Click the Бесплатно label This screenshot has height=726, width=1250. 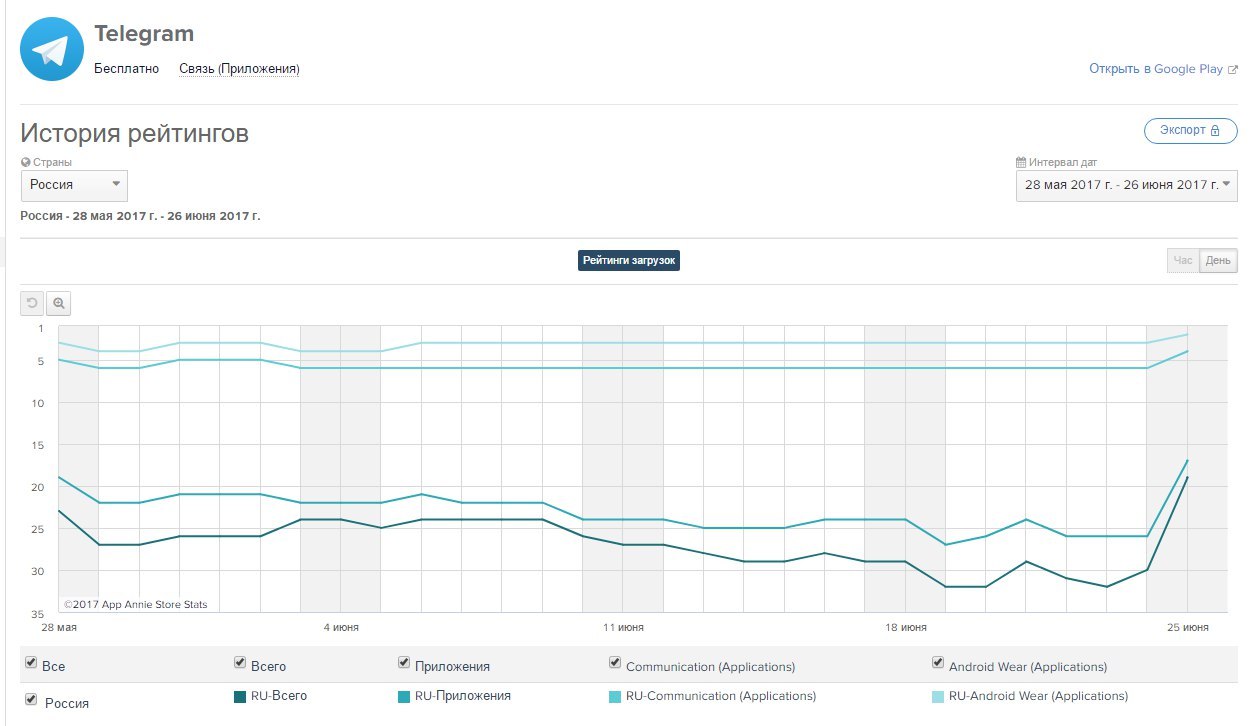tap(126, 69)
